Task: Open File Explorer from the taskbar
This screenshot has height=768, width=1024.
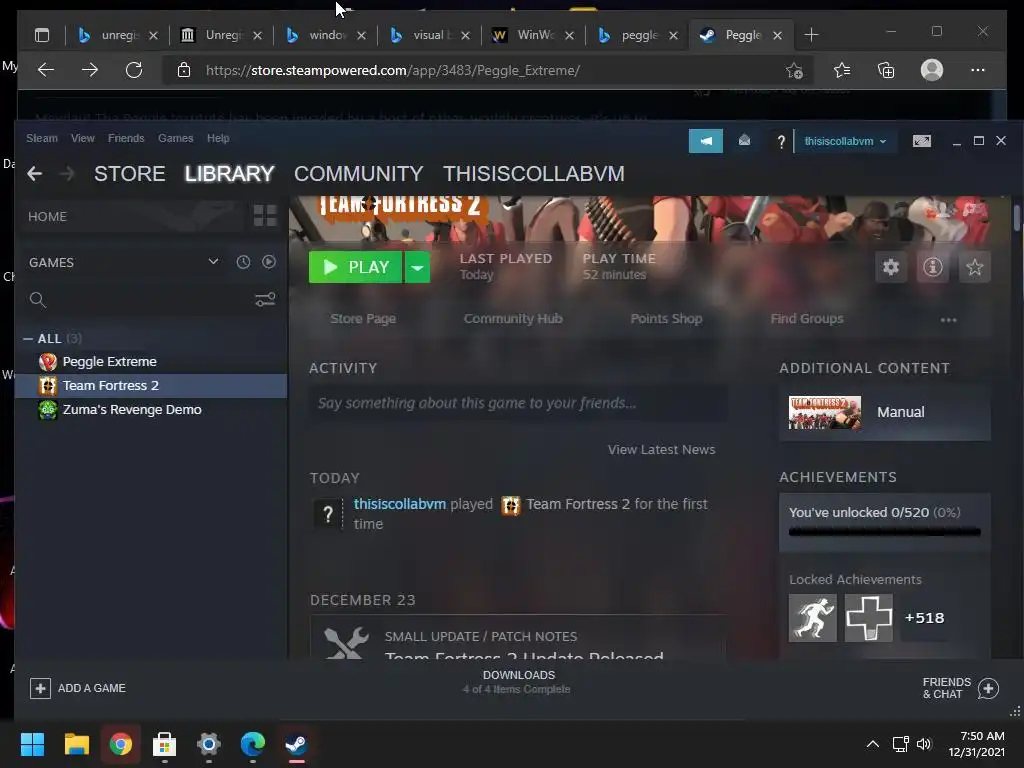Action: [76, 744]
